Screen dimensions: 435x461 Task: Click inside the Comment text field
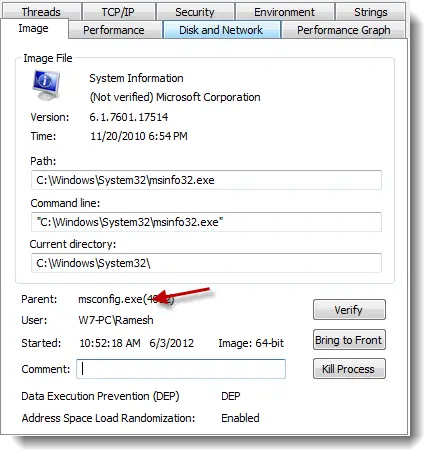tap(181, 369)
